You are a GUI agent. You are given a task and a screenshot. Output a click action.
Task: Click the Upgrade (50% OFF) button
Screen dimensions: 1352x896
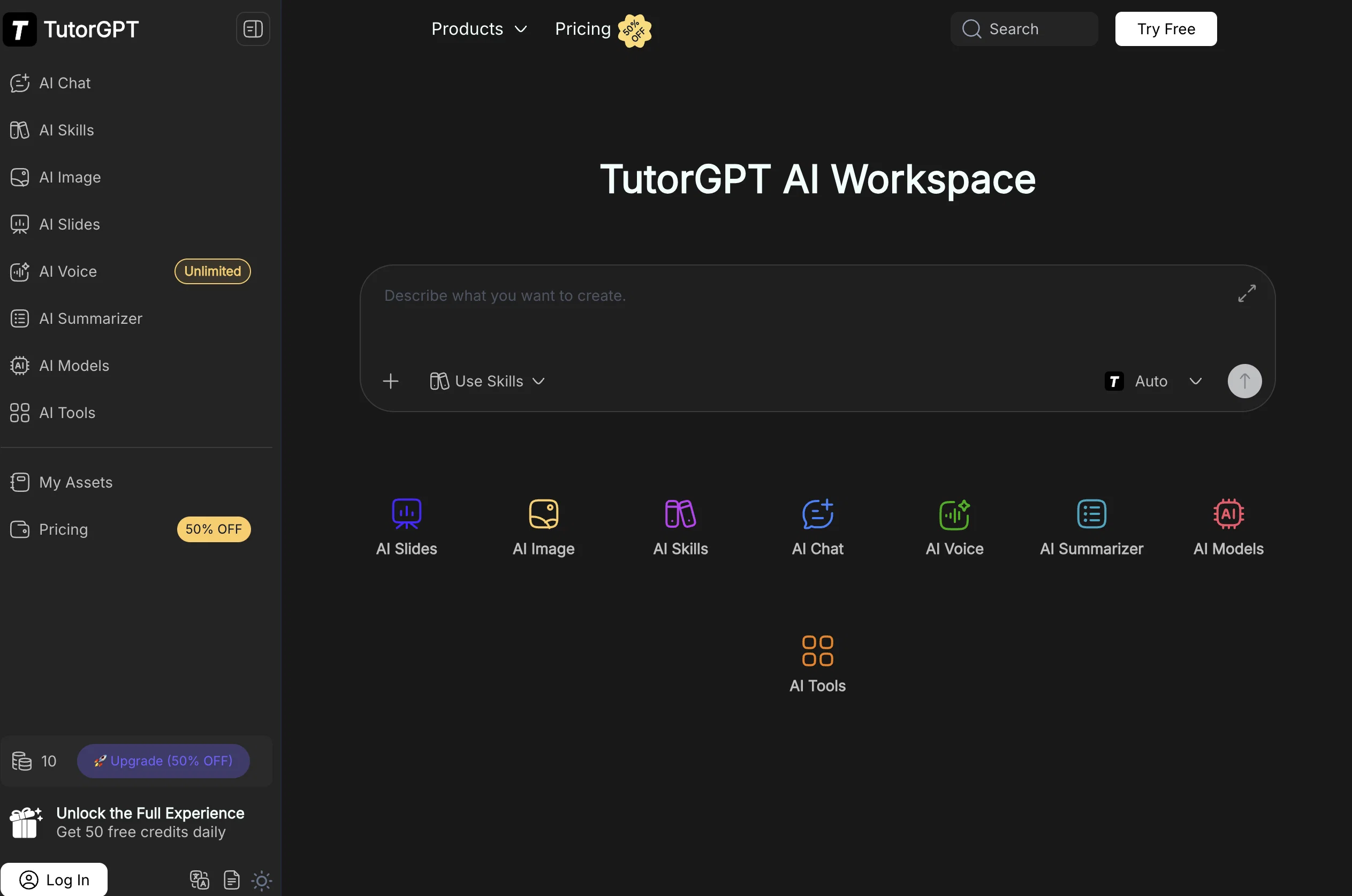[163, 761]
